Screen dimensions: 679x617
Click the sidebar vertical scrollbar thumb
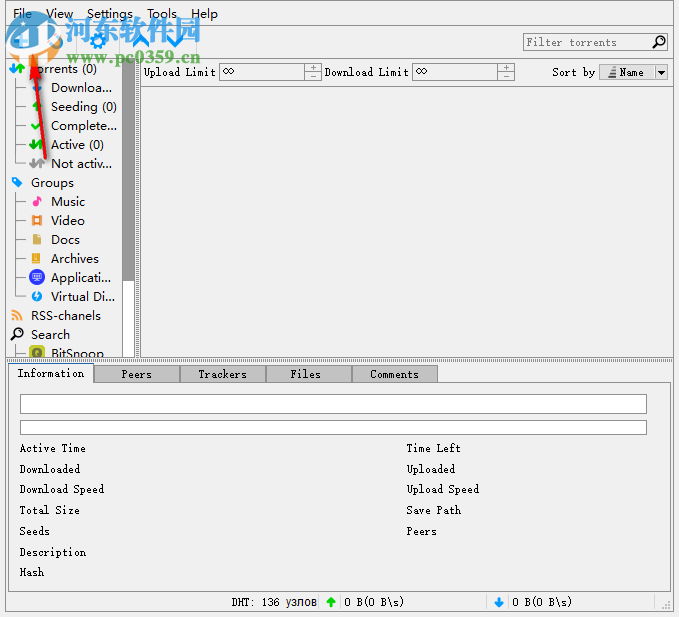pyautogui.click(x=129, y=172)
